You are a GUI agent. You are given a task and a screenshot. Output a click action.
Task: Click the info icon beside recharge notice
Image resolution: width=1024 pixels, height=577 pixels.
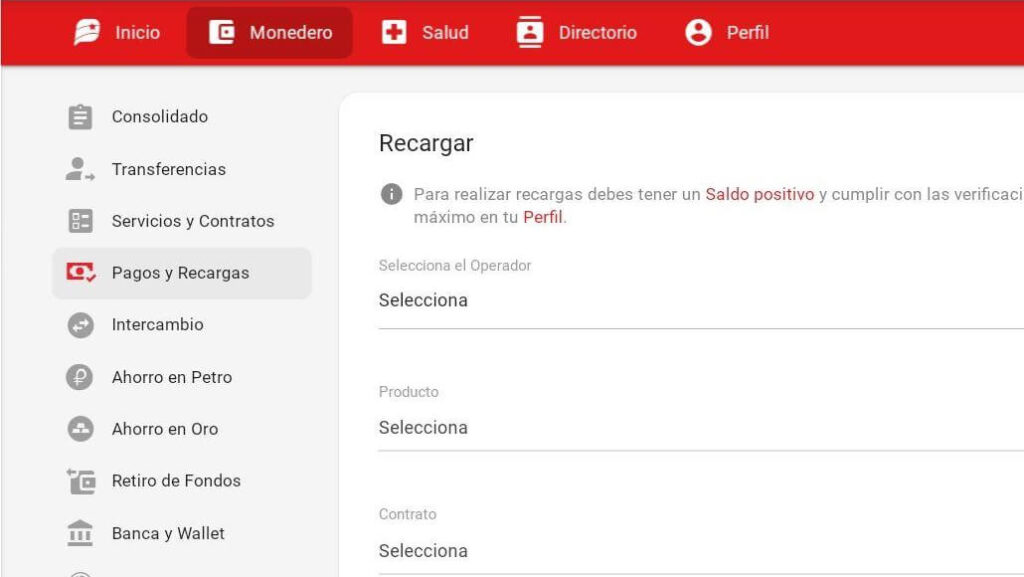[392, 194]
